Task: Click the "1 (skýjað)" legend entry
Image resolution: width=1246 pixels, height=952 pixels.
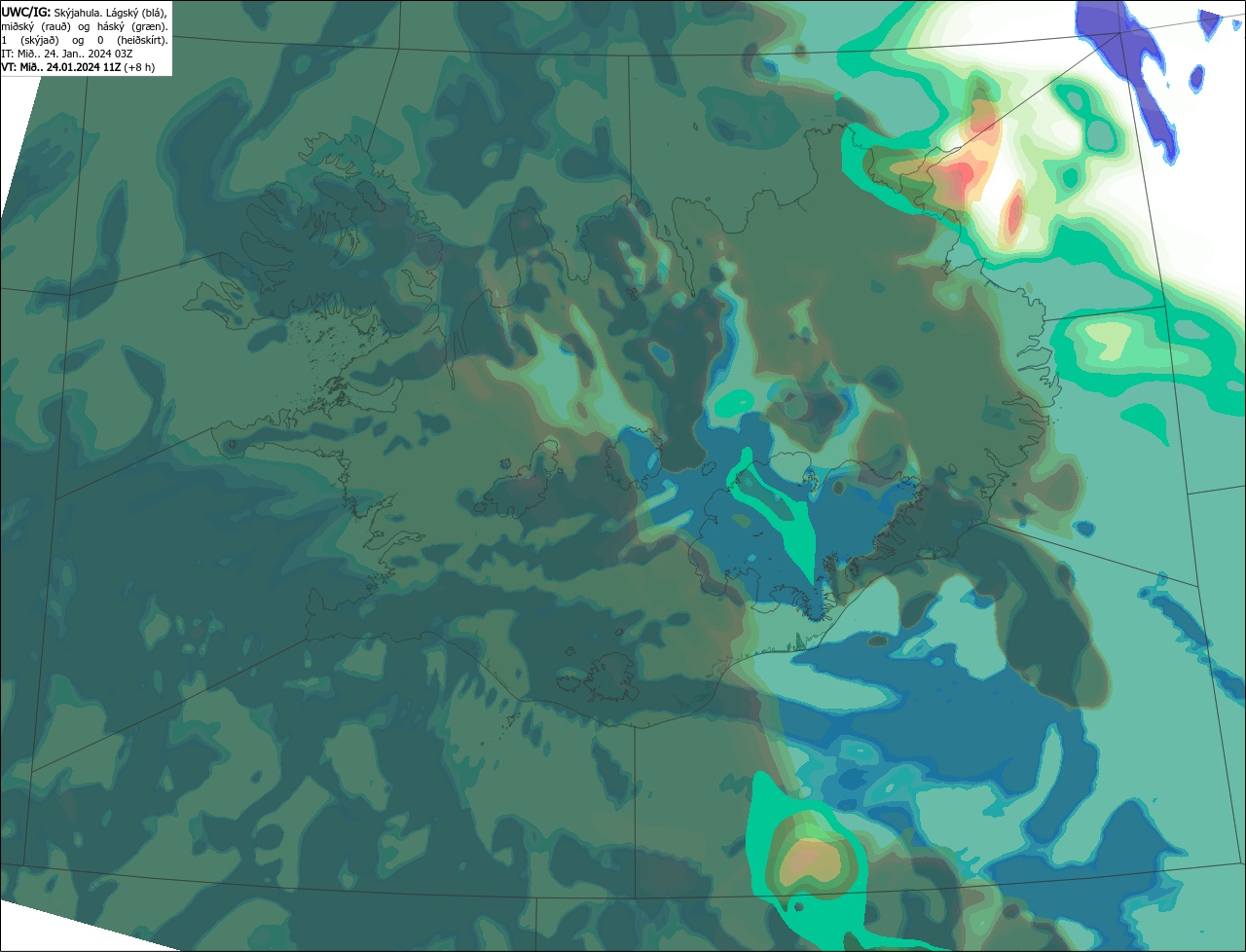Action: click(x=31, y=40)
